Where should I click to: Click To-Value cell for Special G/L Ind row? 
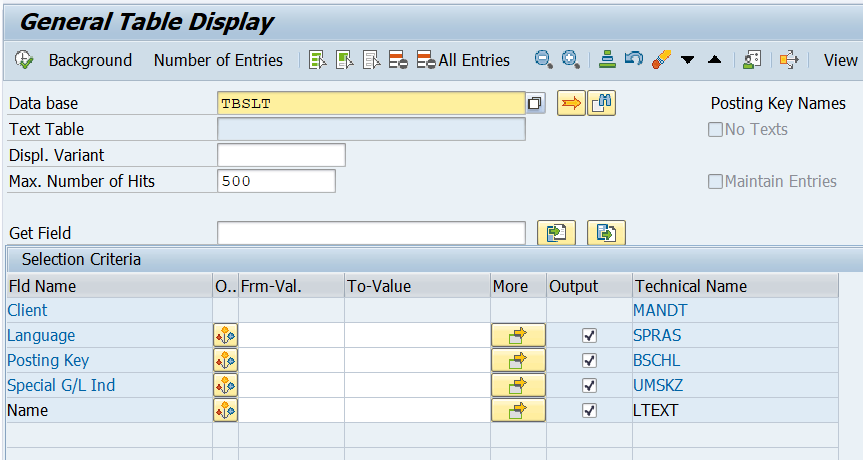(x=418, y=385)
